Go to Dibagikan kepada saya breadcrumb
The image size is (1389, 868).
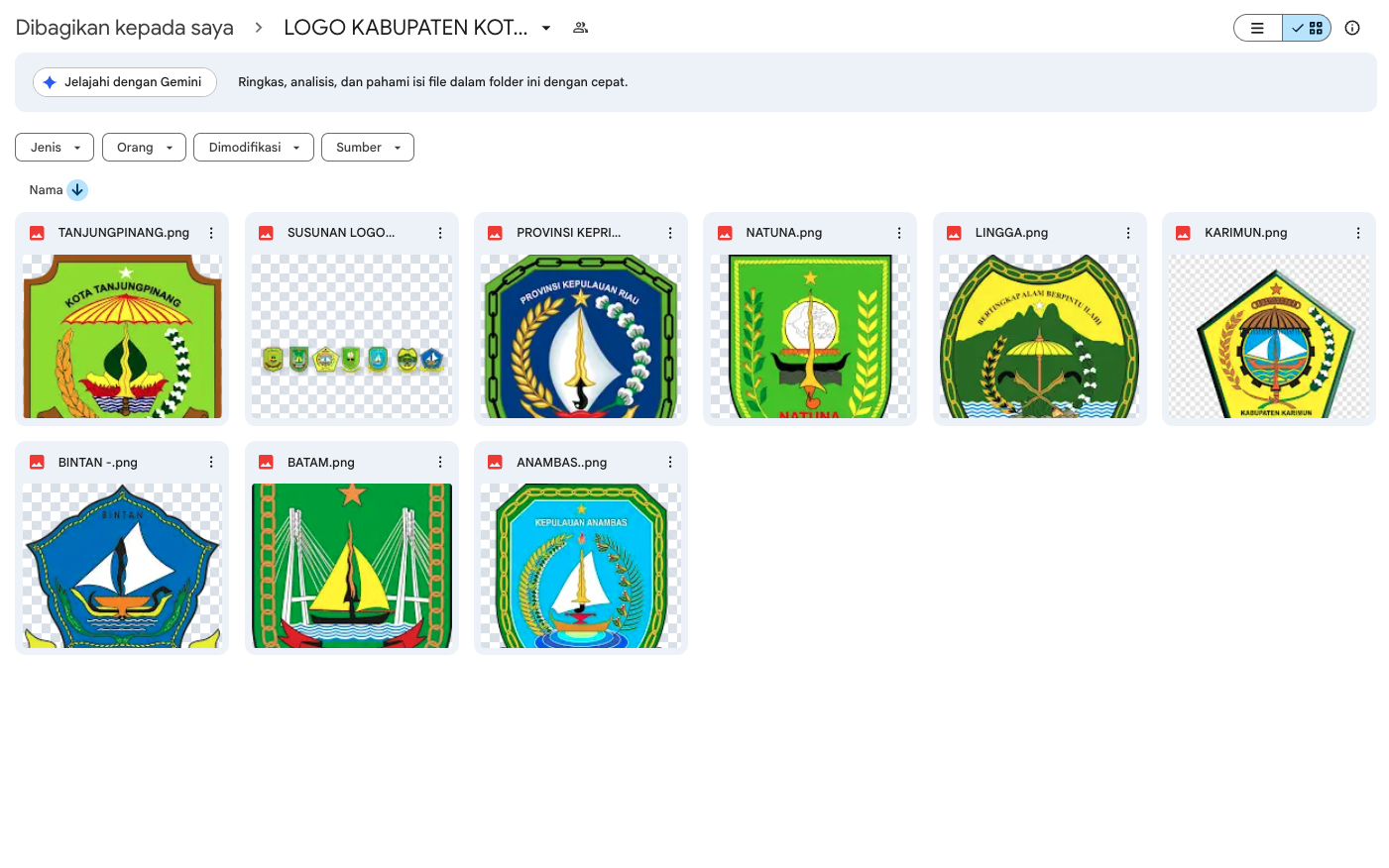(125, 28)
